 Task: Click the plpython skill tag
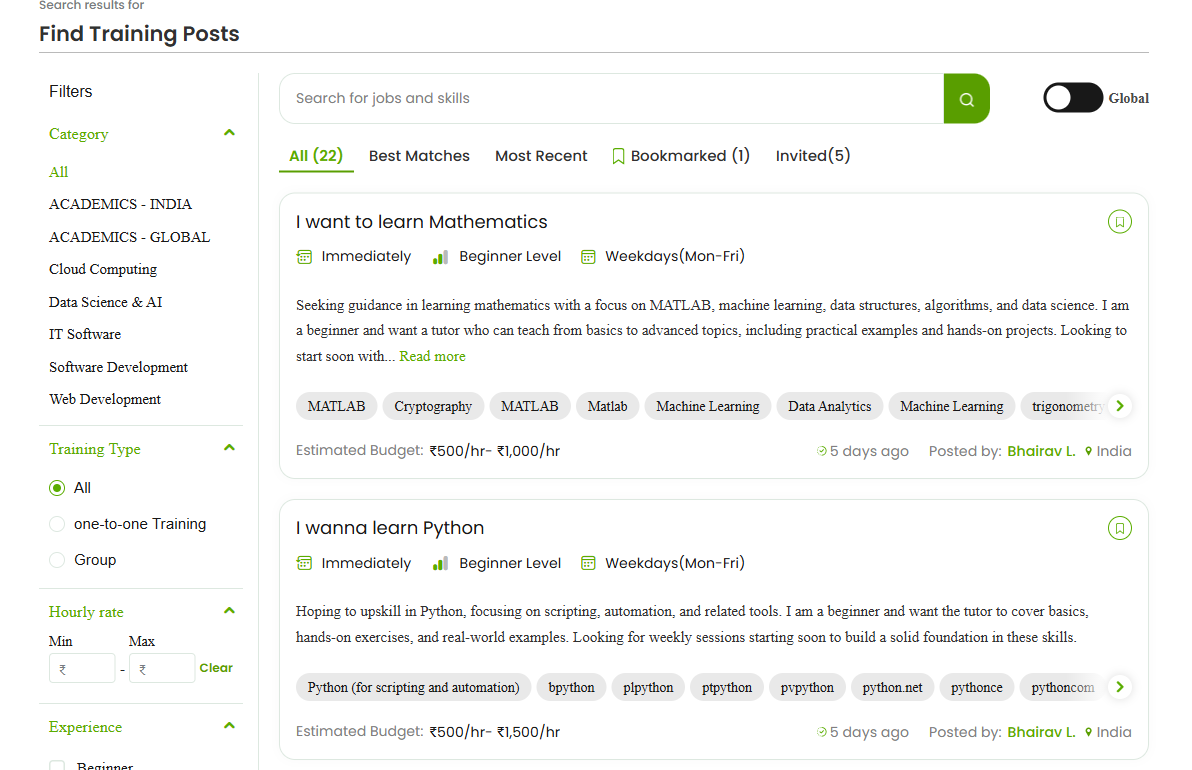coord(648,688)
